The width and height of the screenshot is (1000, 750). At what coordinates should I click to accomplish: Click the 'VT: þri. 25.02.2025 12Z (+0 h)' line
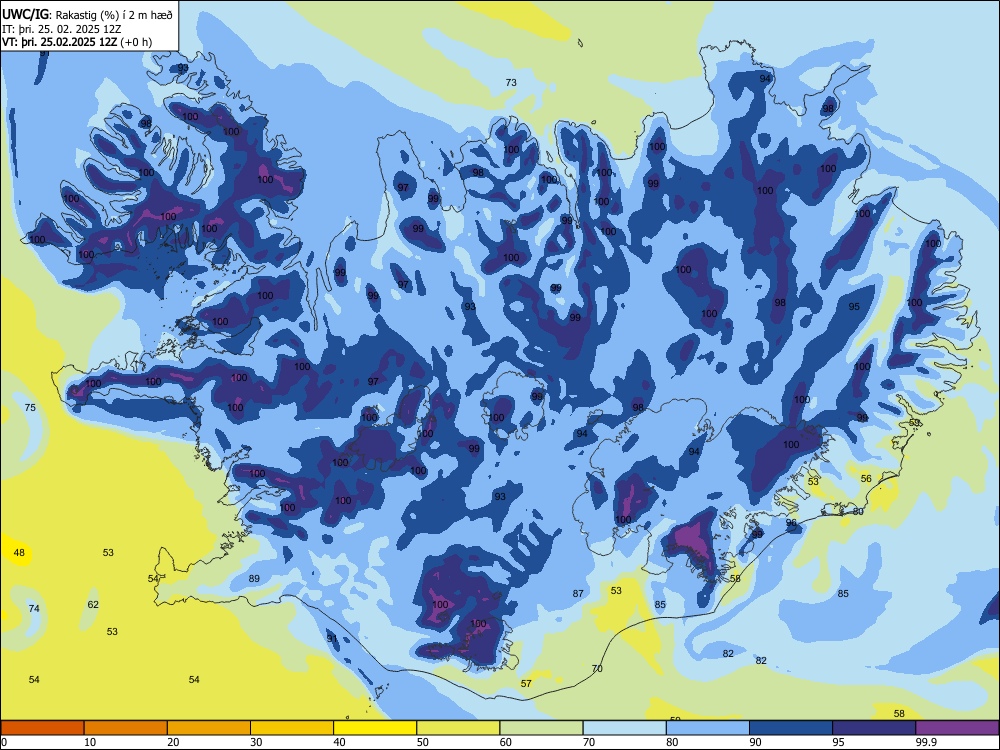click(77, 42)
